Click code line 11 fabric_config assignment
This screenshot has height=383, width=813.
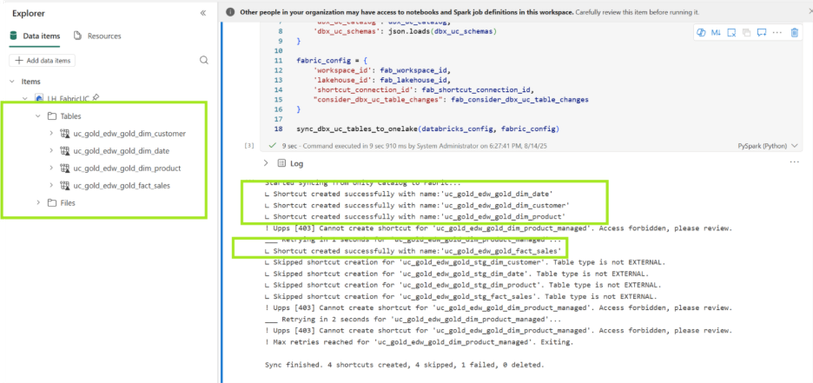(x=332, y=60)
